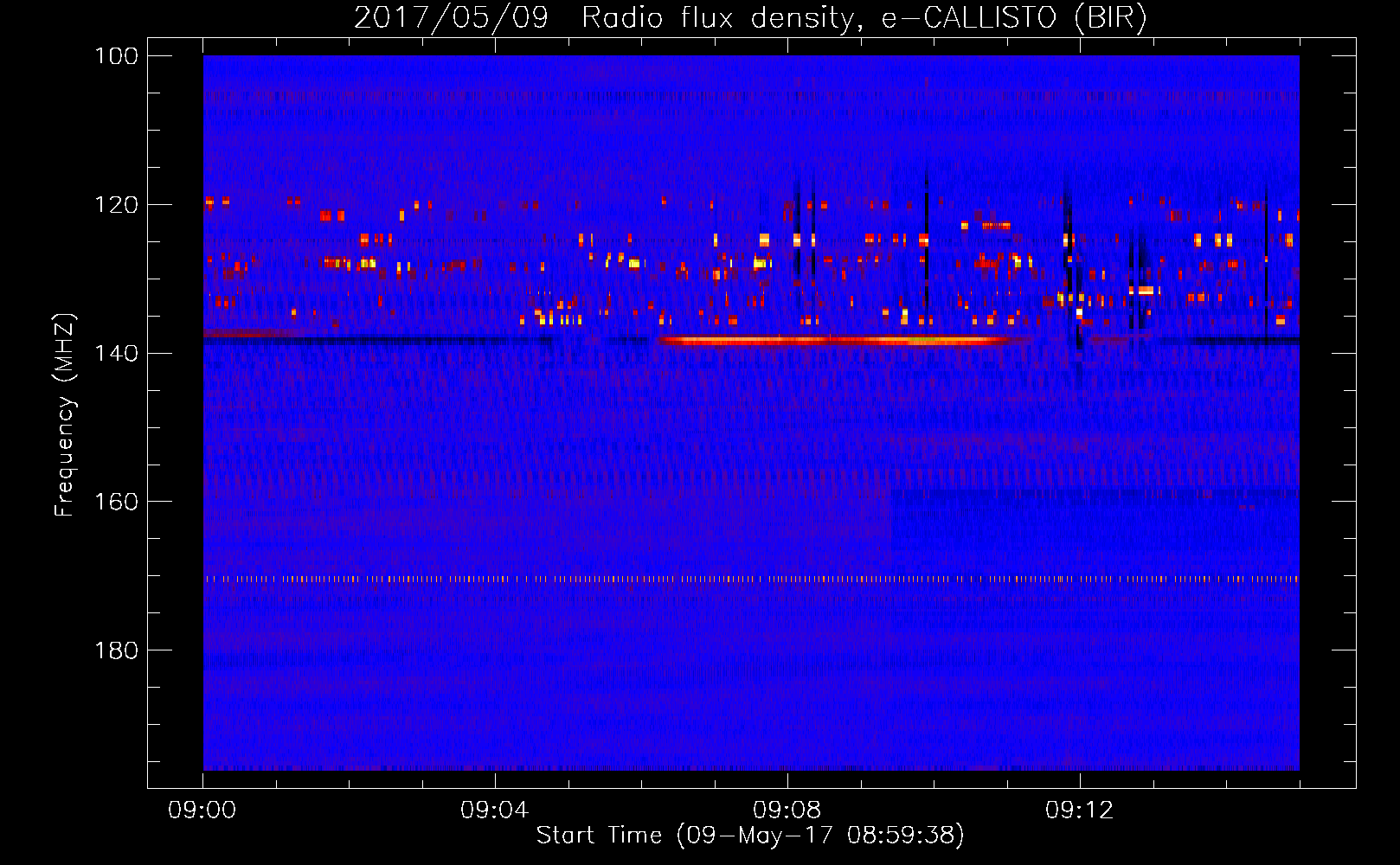Click the '09:04' time tick label
This screenshot has height=865, width=1400.
(495, 811)
